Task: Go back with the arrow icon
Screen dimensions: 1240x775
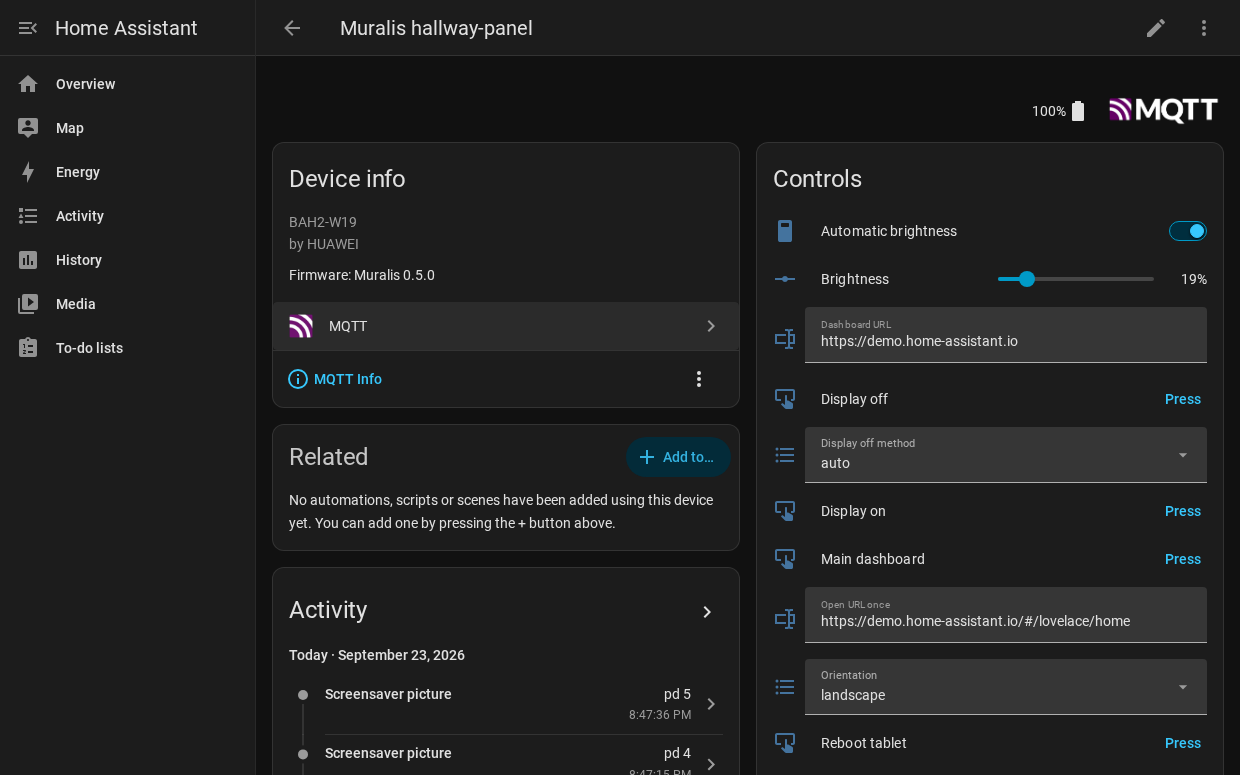Action: (x=292, y=28)
